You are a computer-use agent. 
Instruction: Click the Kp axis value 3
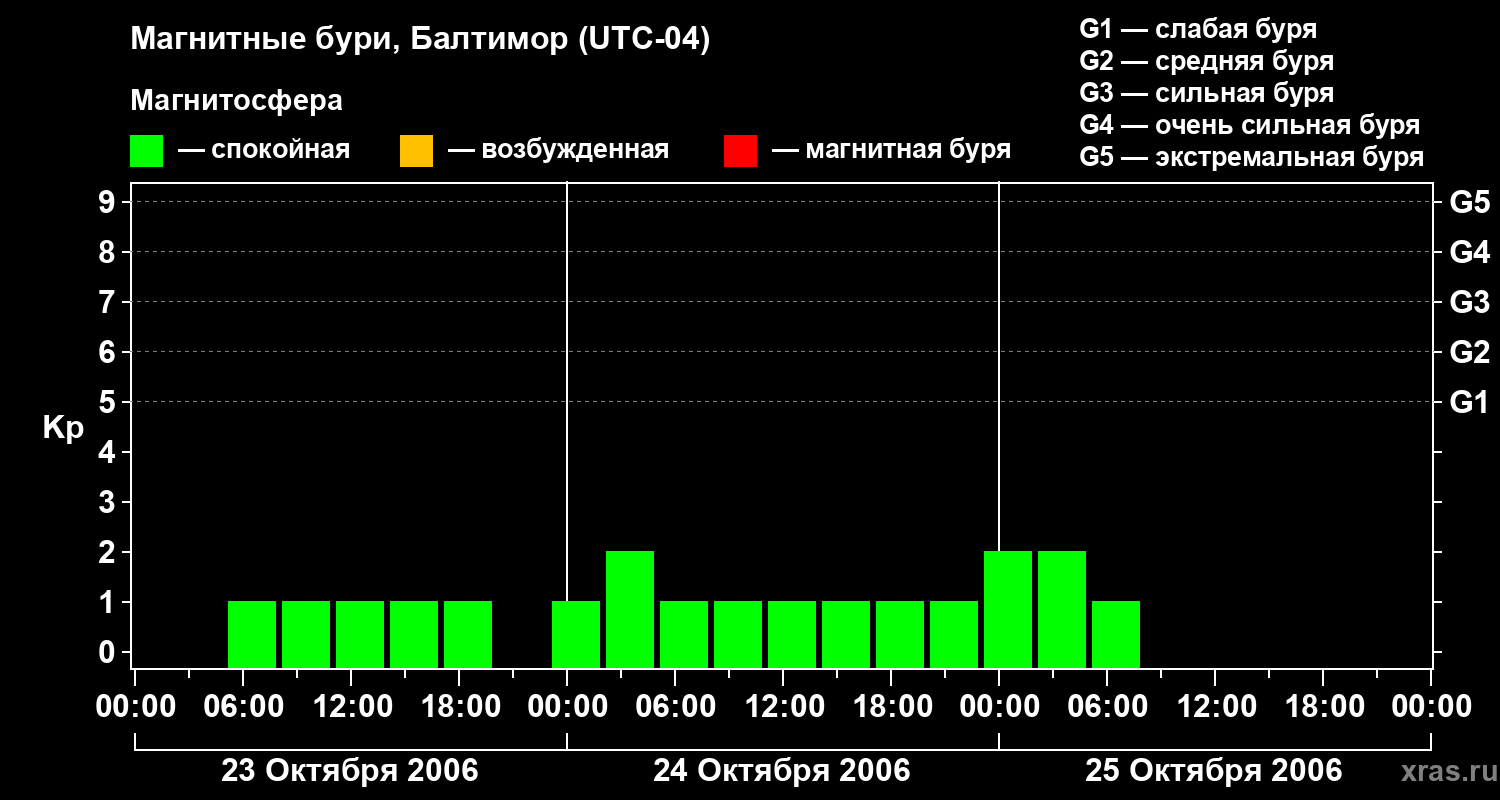coord(109,502)
